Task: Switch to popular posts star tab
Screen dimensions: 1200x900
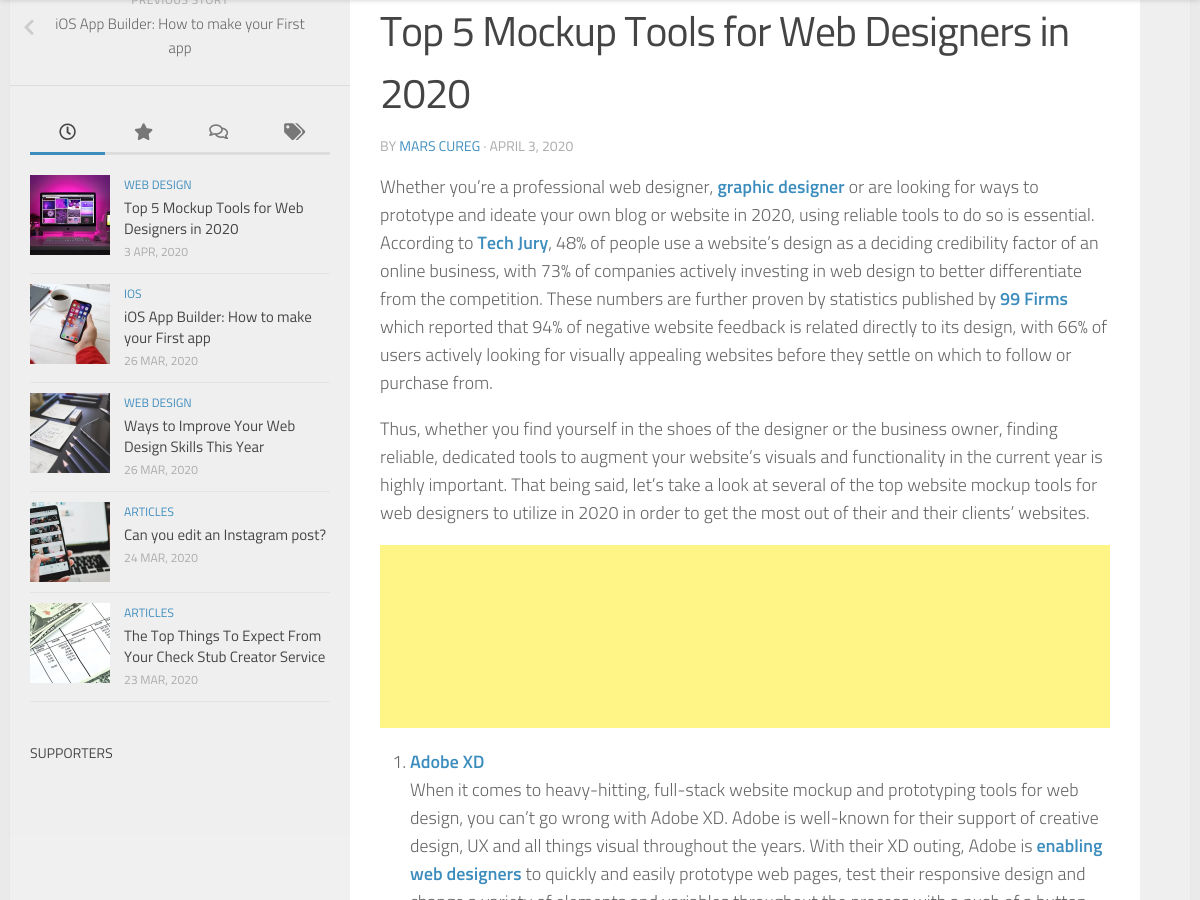Action: click(x=143, y=132)
